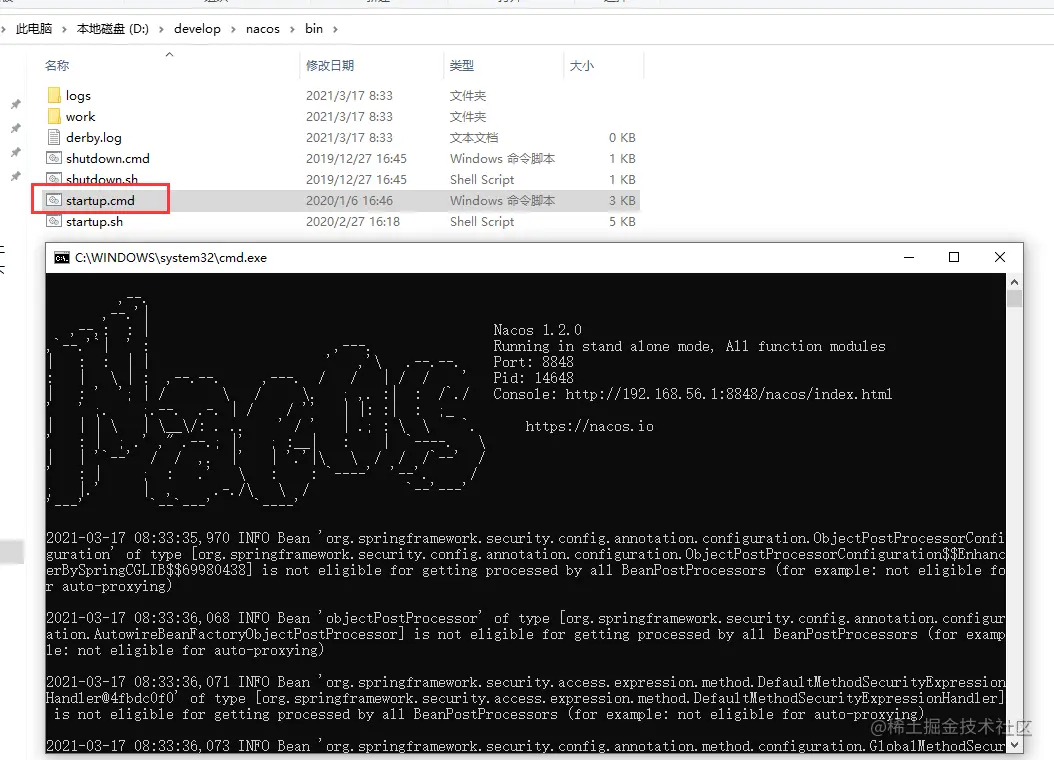Expand the chevron after develop
Viewport: 1054px width, 760px height.
tap(233, 29)
